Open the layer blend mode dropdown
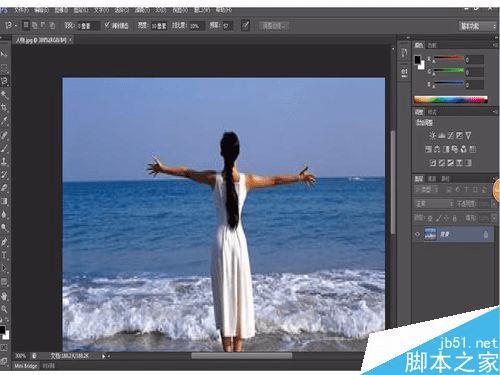Image resolution: width=500 pixels, height=375 pixels. pyautogui.click(x=434, y=204)
